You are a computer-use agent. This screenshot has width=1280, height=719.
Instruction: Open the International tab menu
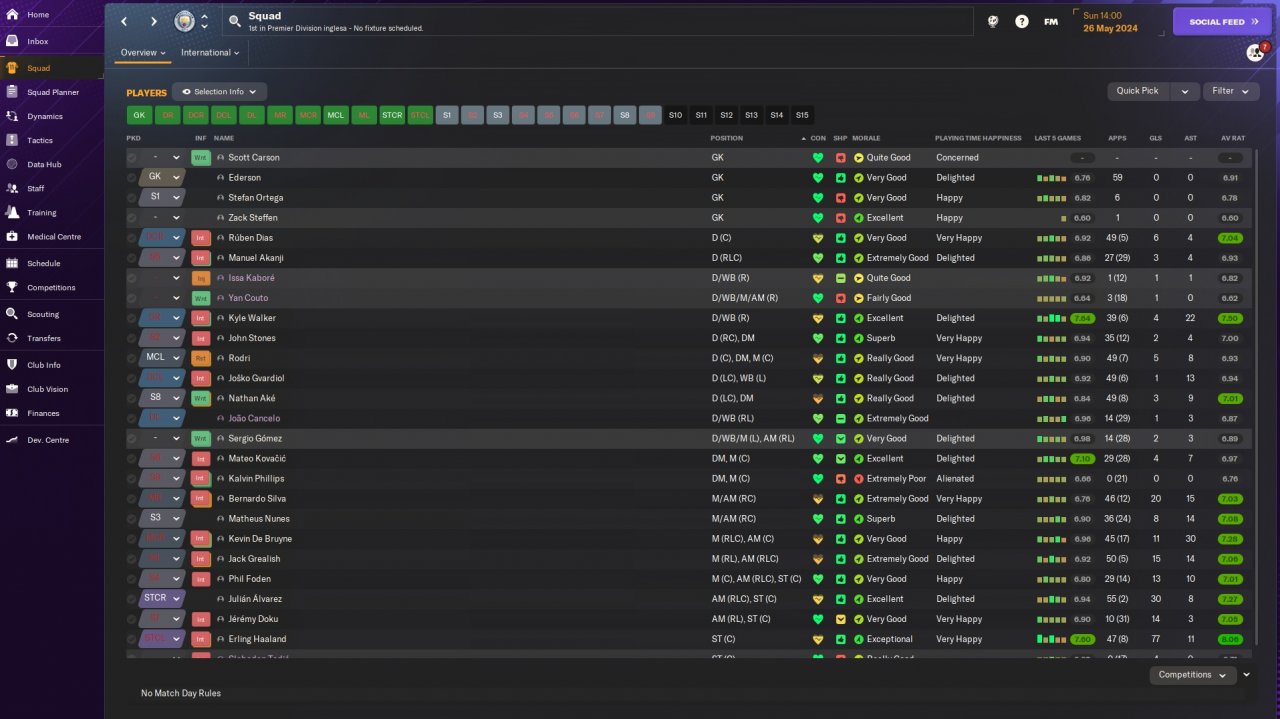point(210,53)
